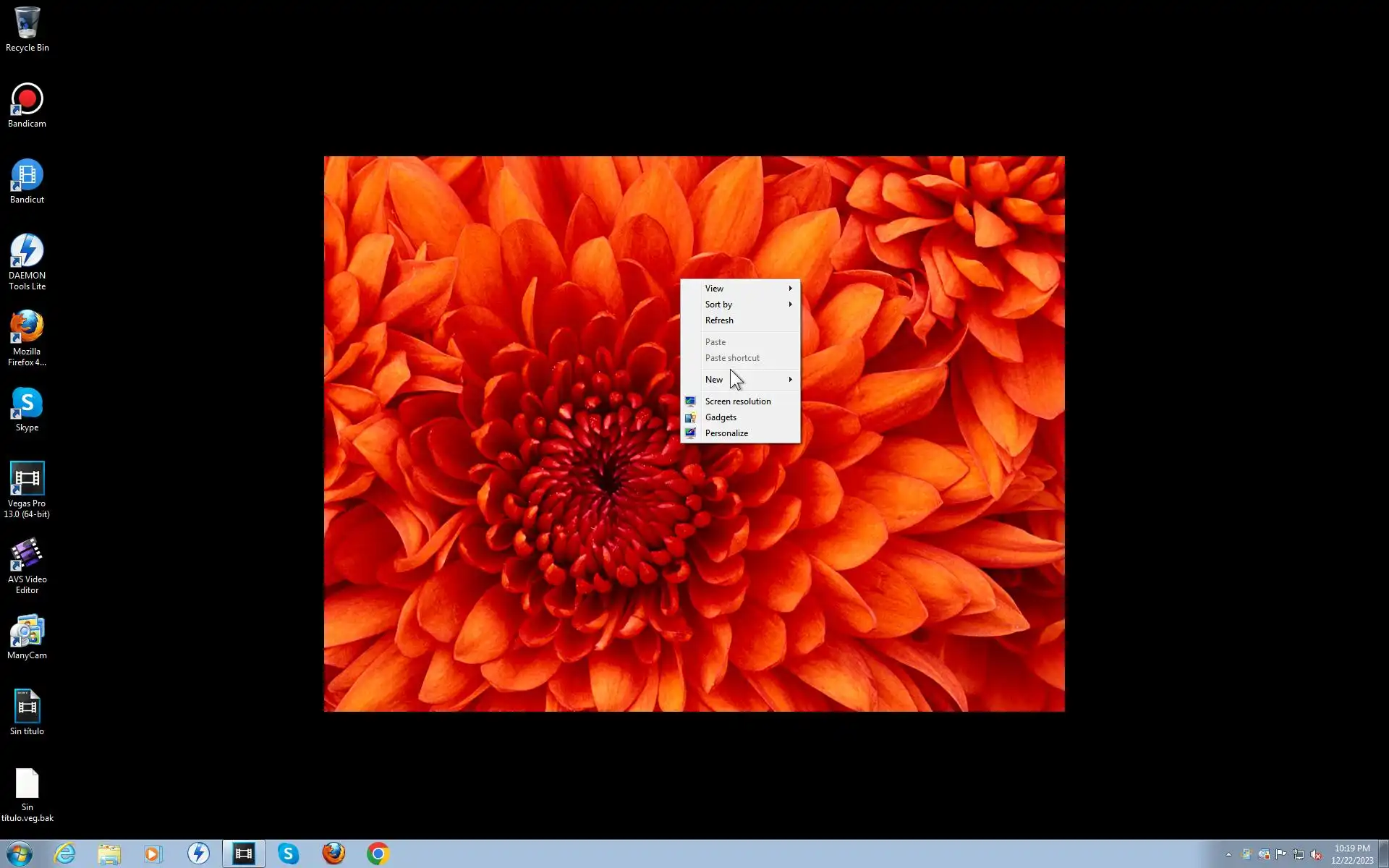Open Google Chrome from the taskbar
1389x868 pixels.
[378, 854]
